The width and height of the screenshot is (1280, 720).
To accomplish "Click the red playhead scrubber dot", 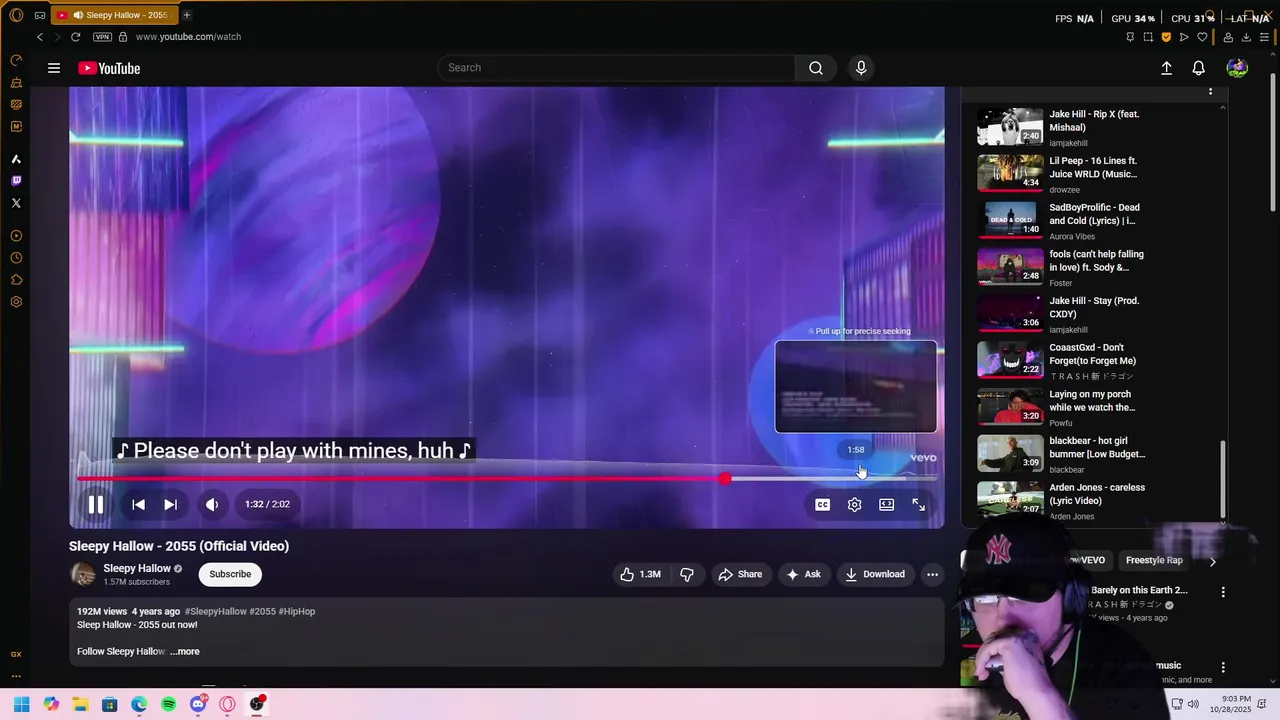I will click(x=725, y=479).
